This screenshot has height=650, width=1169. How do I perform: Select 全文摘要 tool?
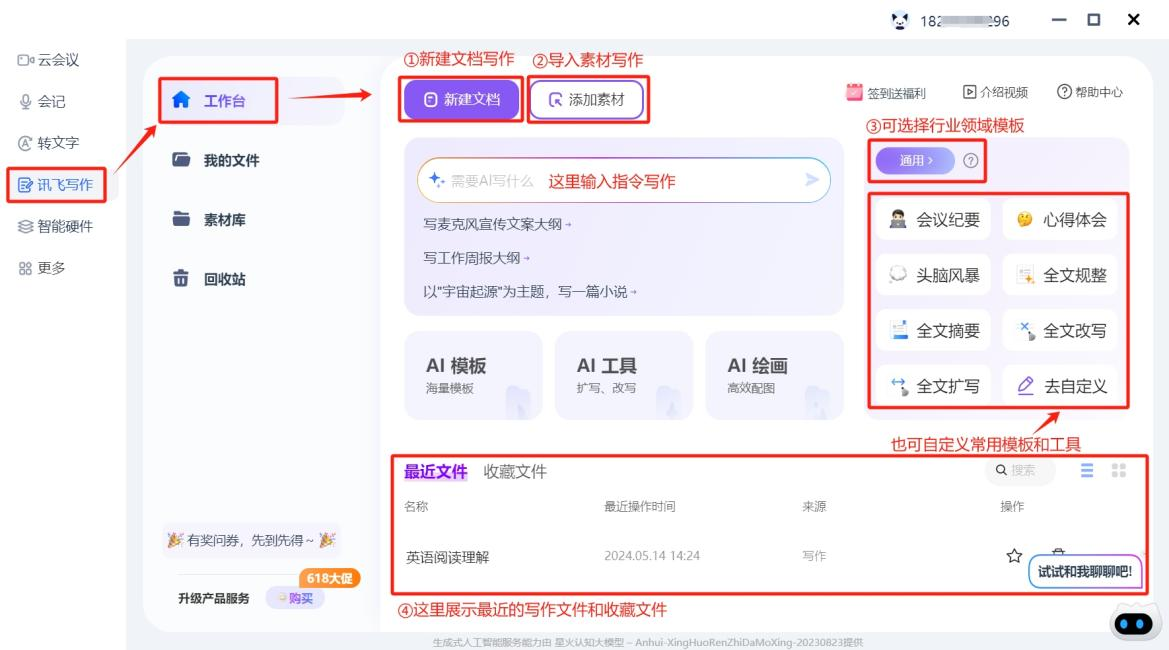tap(933, 330)
